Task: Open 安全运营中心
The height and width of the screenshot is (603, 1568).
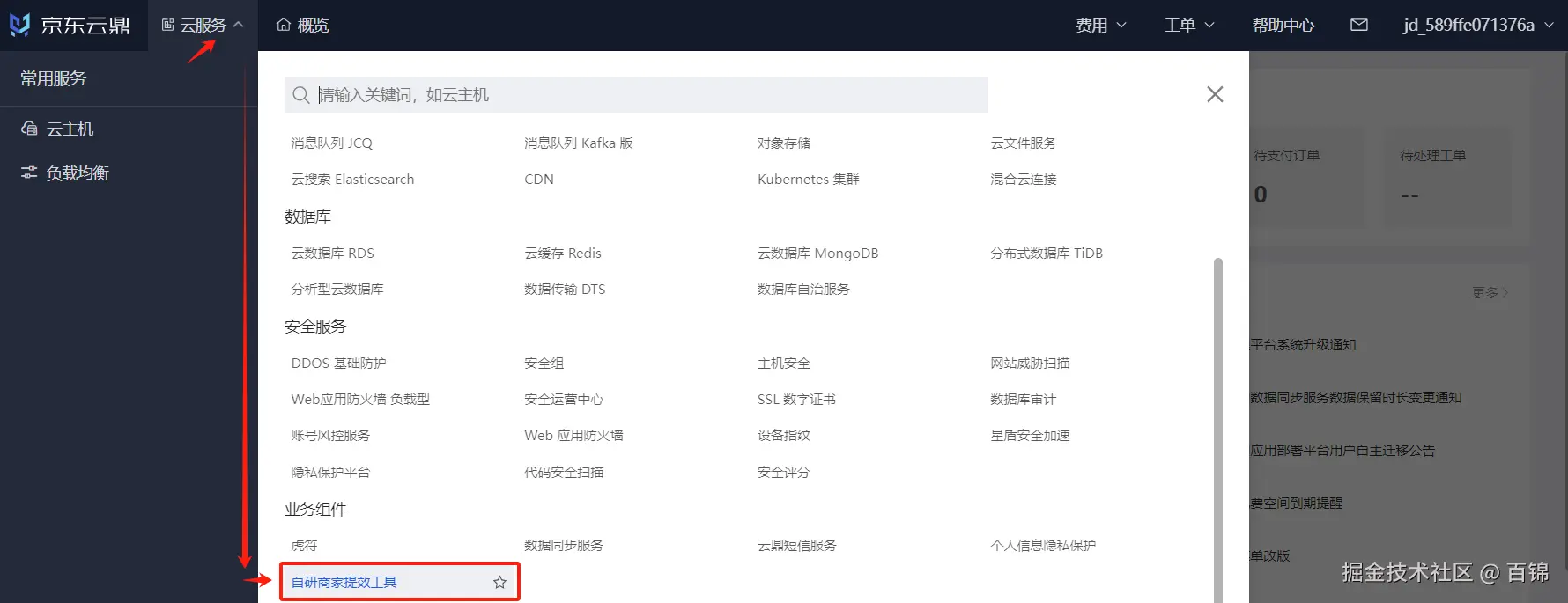Action: click(564, 400)
